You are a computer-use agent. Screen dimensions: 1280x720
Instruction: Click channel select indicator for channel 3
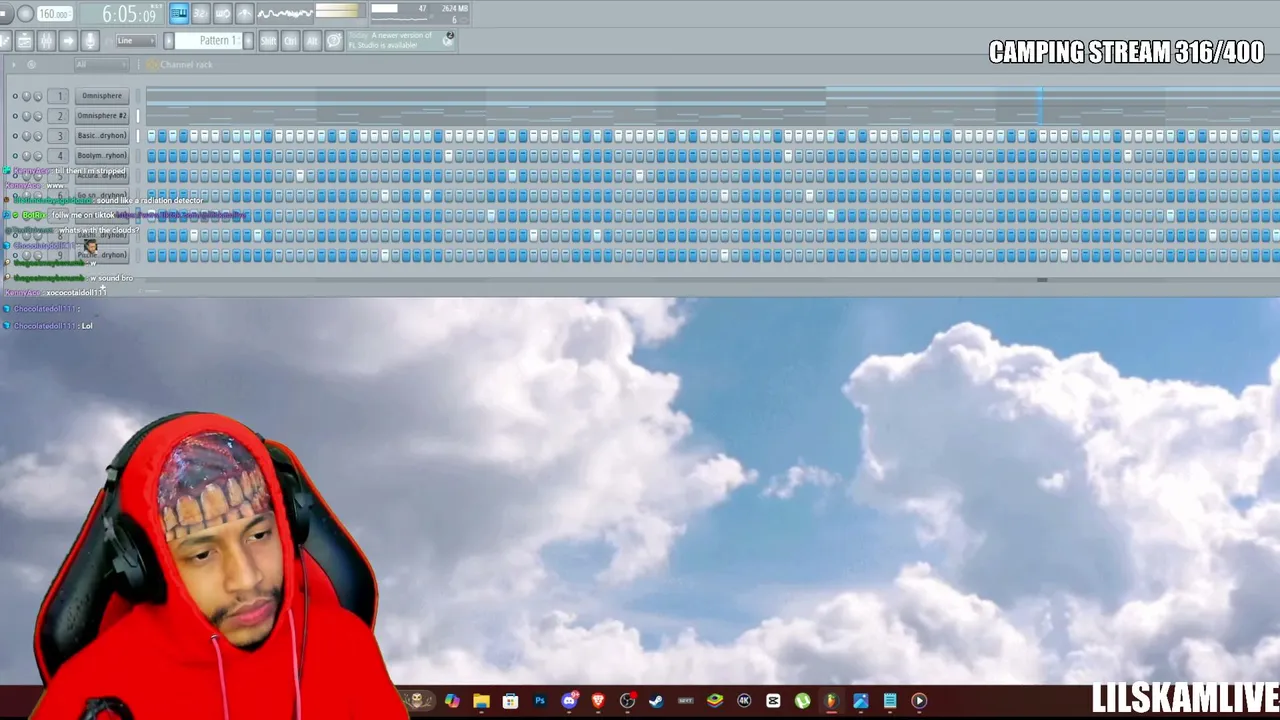pyautogui.click(x=137, y=136)
